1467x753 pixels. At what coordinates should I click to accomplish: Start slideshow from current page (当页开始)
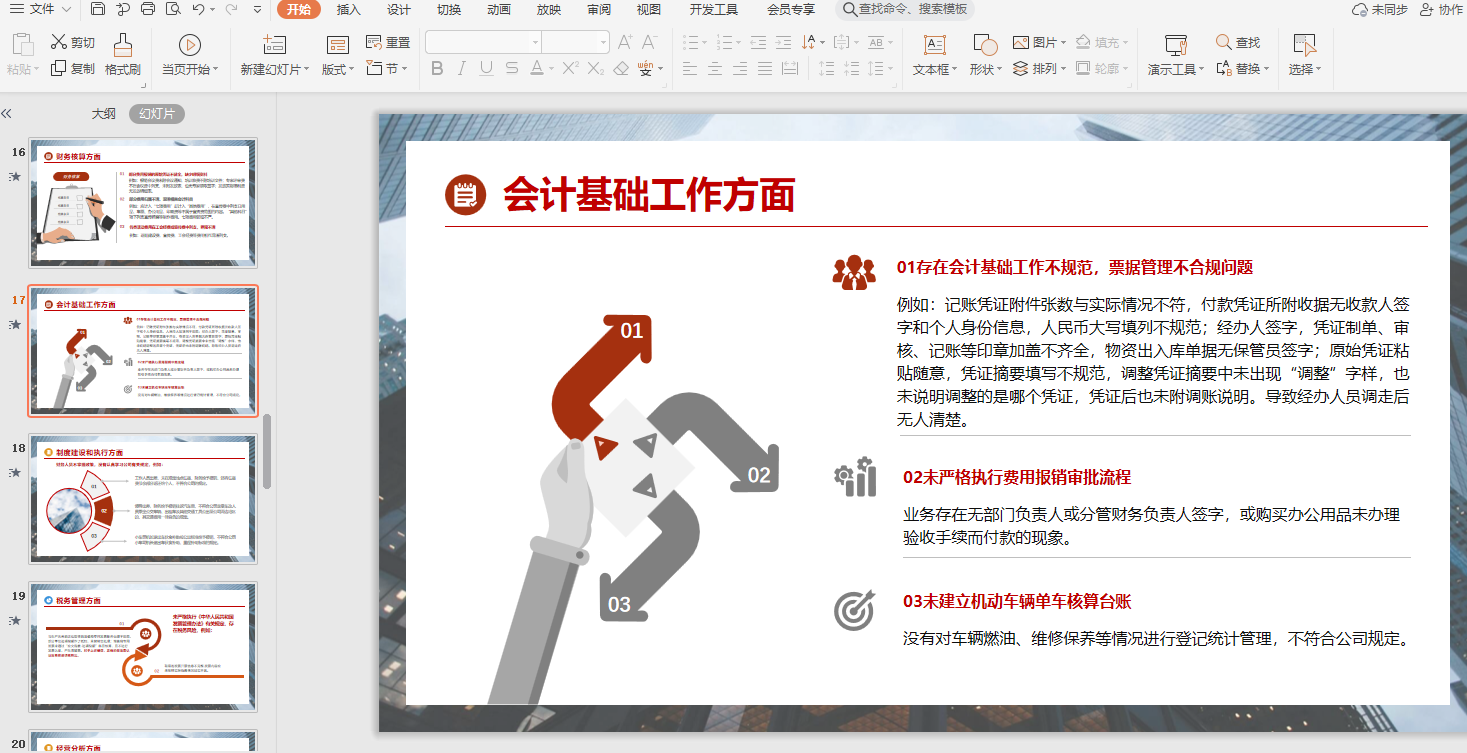coord(189,55)
